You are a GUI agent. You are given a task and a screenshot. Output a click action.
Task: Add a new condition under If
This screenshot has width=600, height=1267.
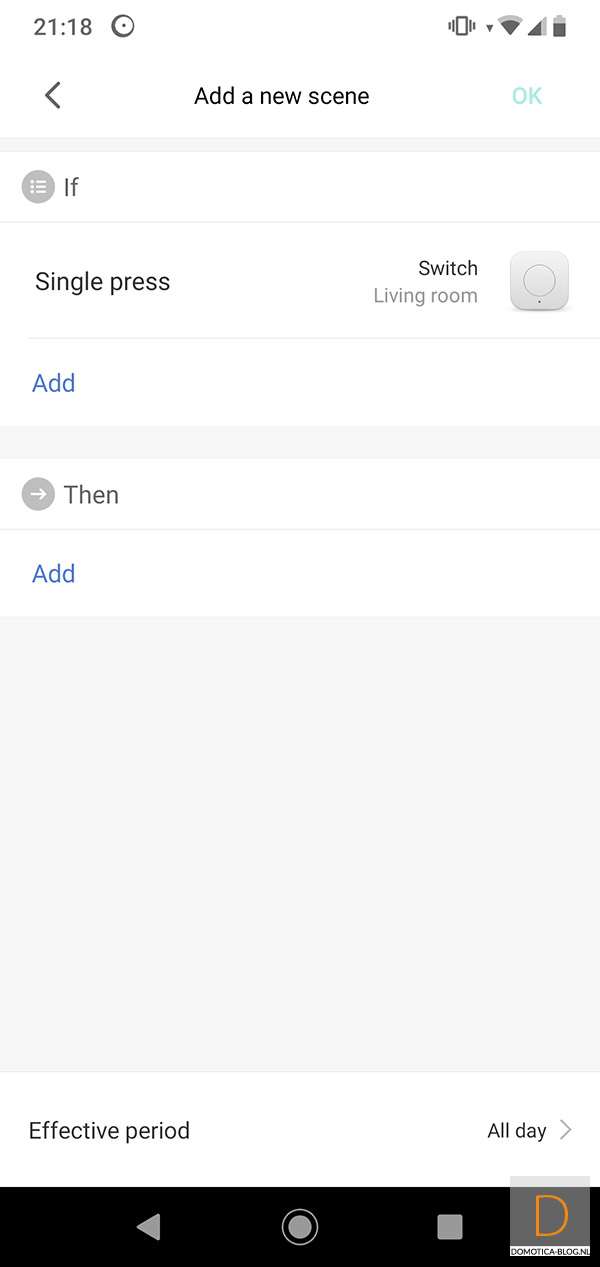click(x=54, y=383)
